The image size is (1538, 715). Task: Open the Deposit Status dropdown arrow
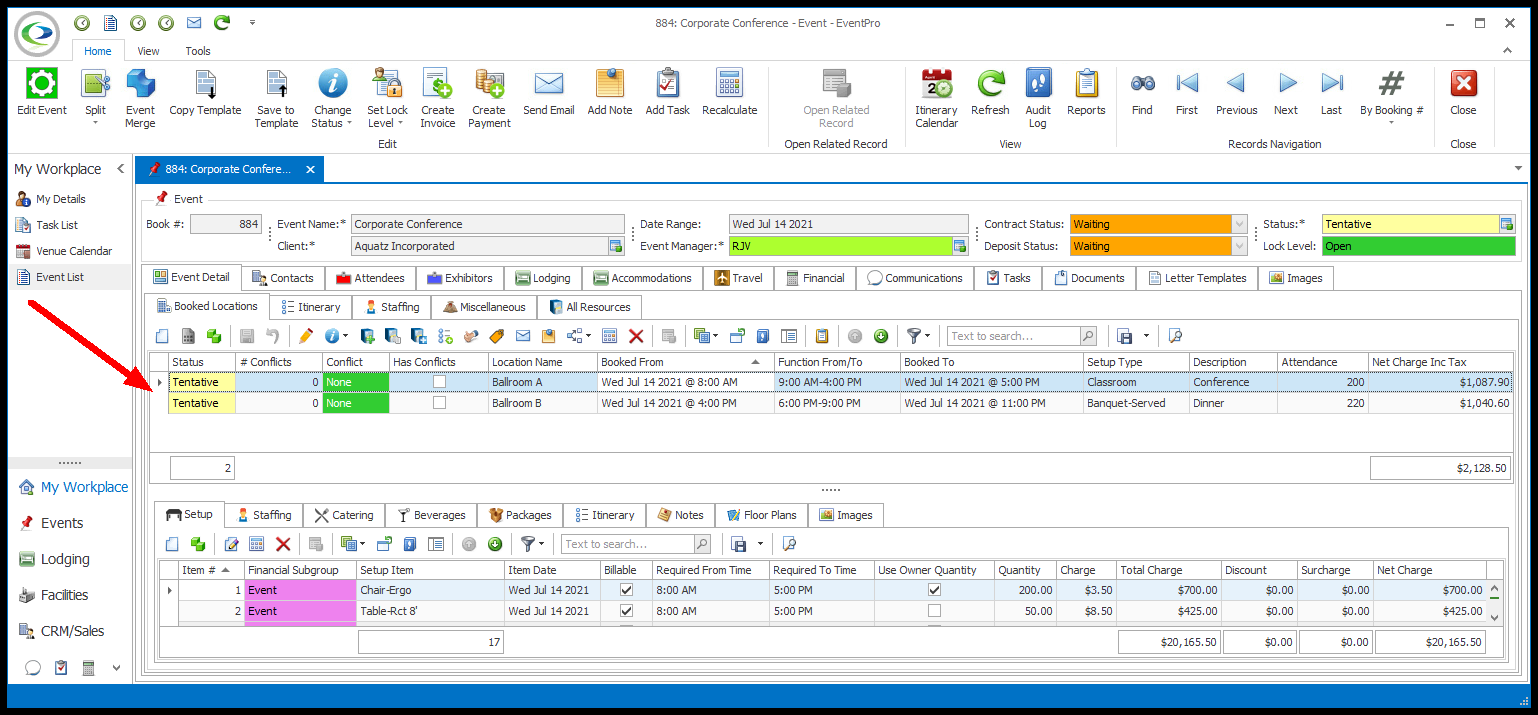[1240, 246]
